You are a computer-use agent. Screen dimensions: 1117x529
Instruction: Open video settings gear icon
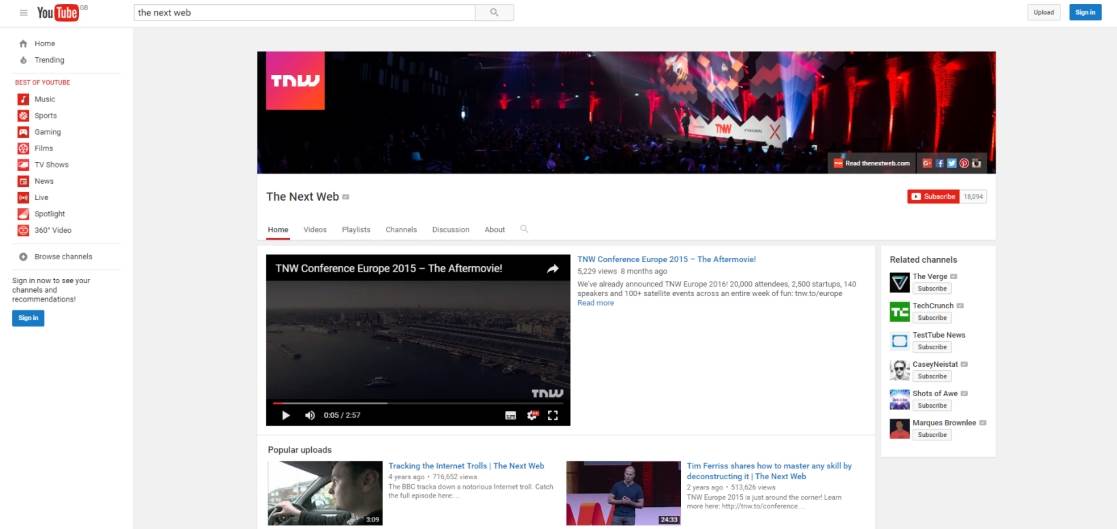click(532, 415)
